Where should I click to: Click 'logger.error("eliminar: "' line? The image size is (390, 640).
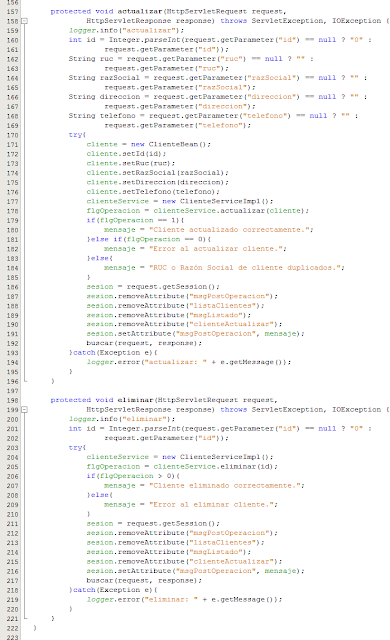(x=184, y=600)
